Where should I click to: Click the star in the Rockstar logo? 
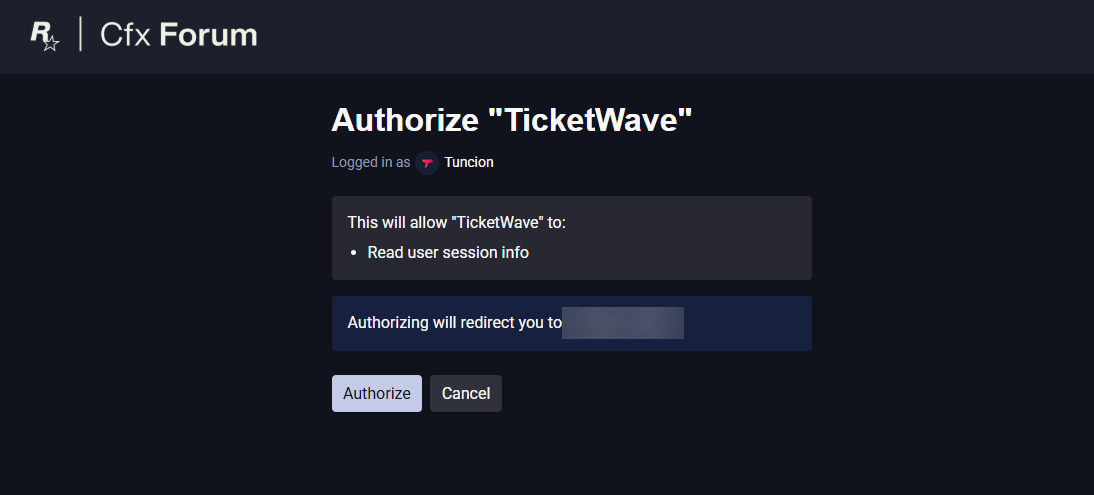coord(52,44)
